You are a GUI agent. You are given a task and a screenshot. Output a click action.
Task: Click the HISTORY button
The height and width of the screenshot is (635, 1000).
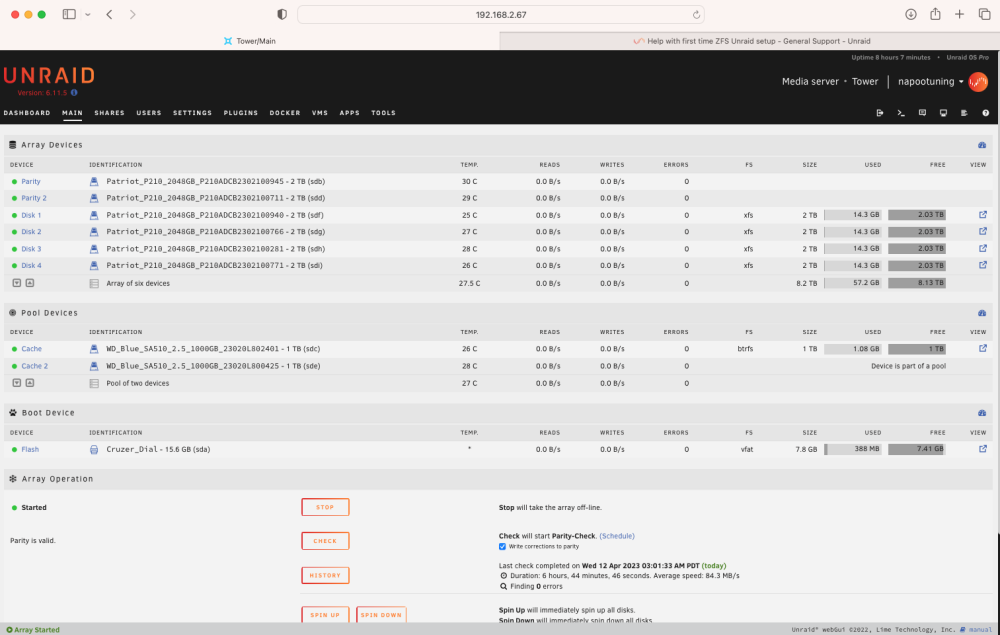pyautogui.click(x=325, y=576)
